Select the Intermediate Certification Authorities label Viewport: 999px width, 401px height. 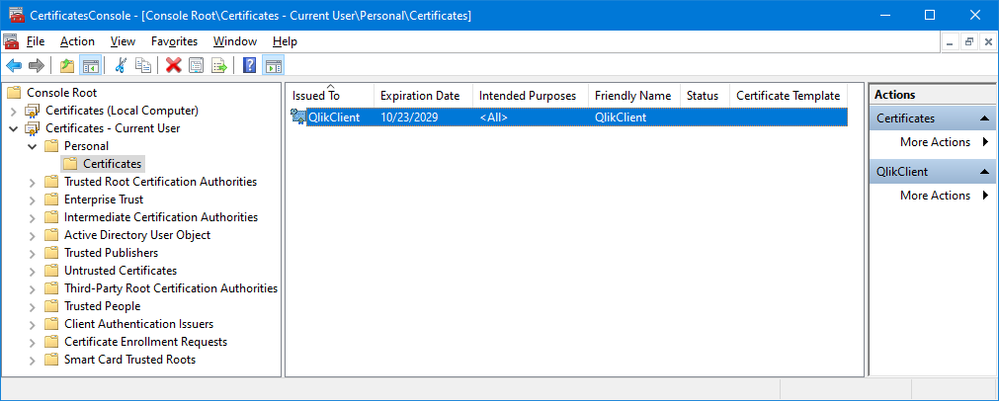click(x=161, y=217)
